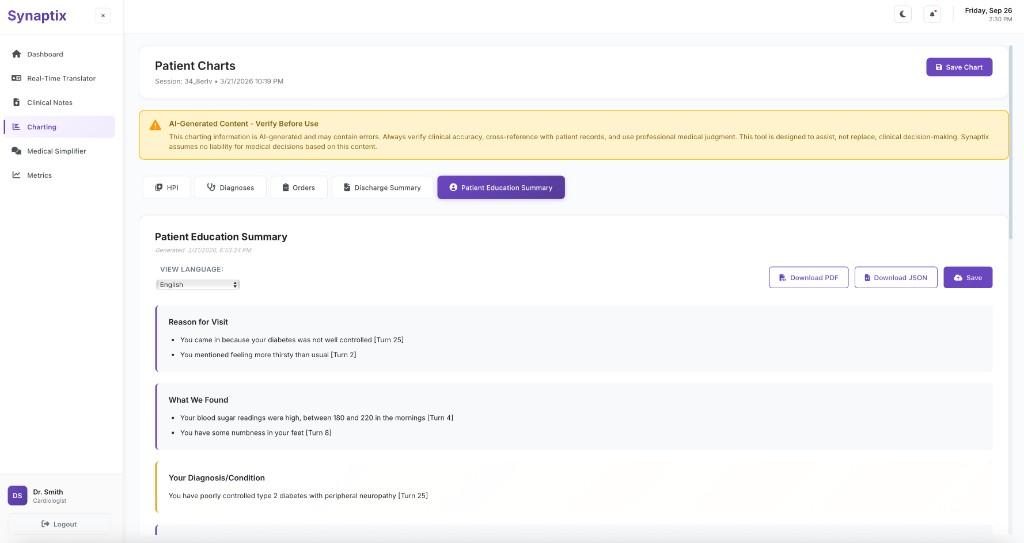Screen dimensions: 1024x543
Task: Open the Discharge Summary tab
Action: click(x=382, y=188)
